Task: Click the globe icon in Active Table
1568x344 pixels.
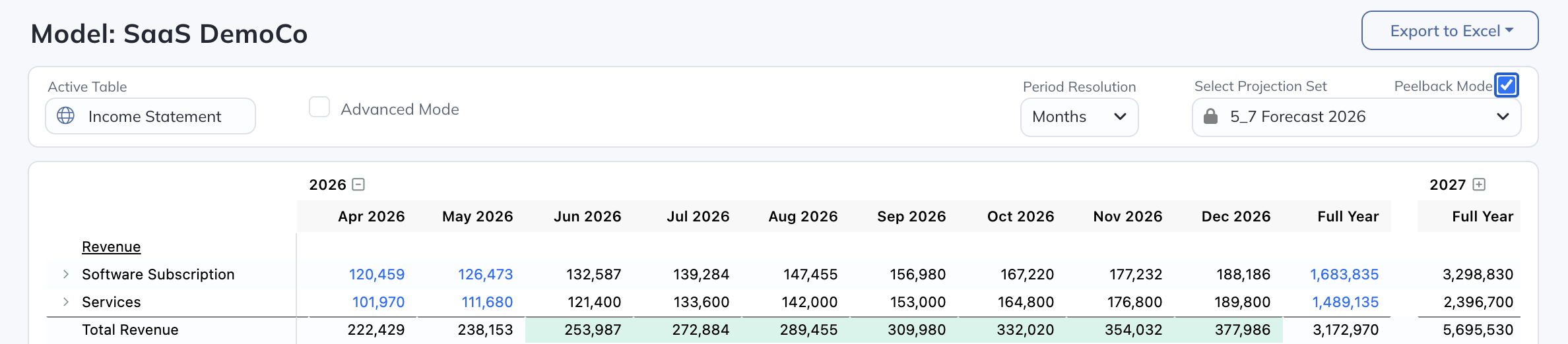Action: [66, 116]
